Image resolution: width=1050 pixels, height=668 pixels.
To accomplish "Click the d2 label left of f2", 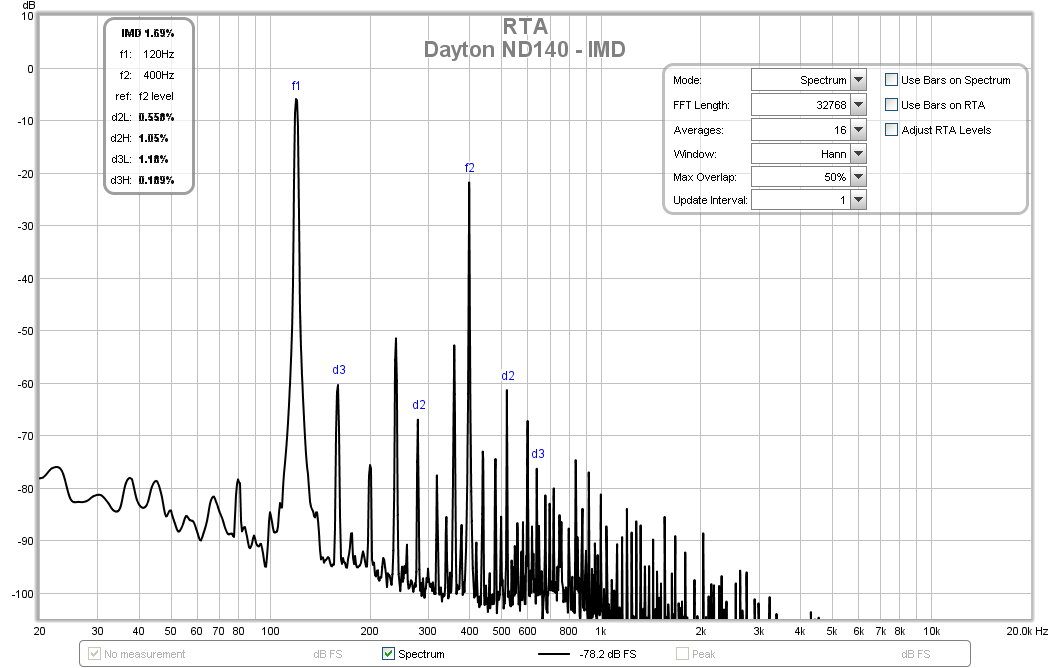I will click(419, 405).
